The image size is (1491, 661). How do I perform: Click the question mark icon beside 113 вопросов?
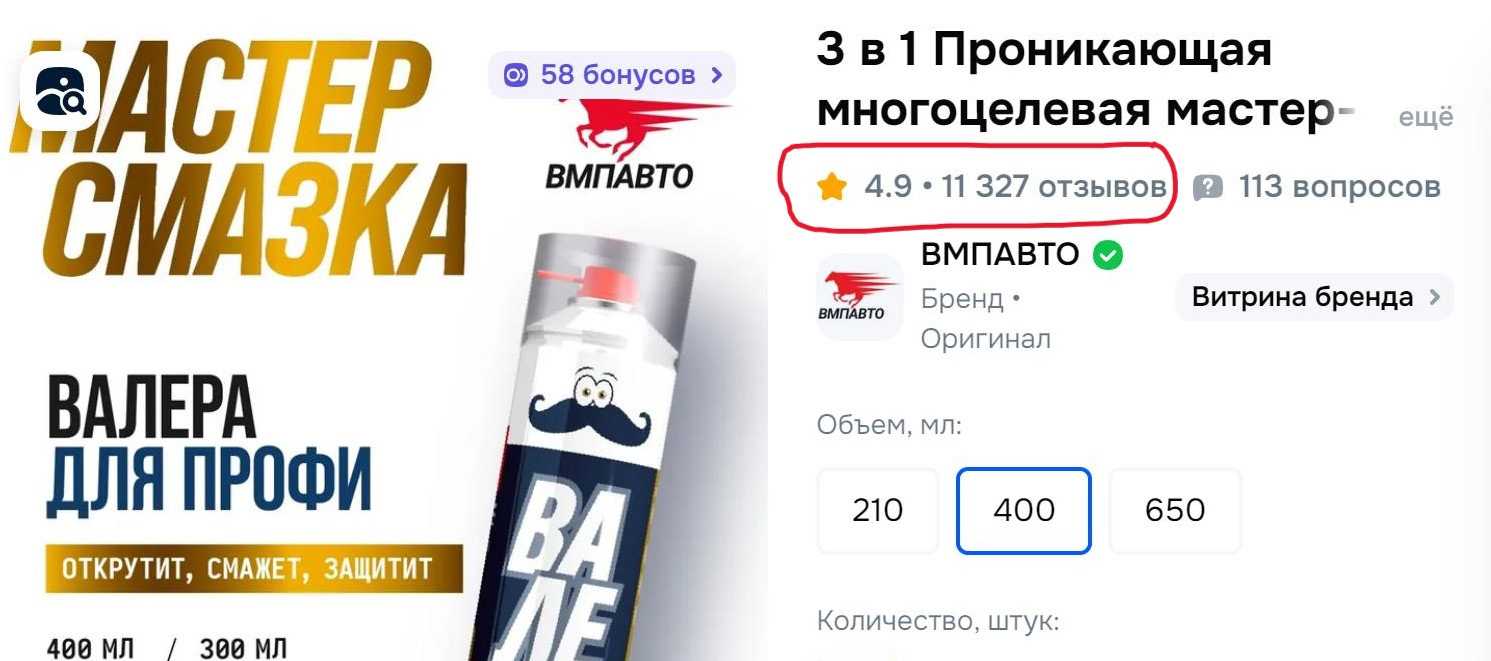(1208, 187)
